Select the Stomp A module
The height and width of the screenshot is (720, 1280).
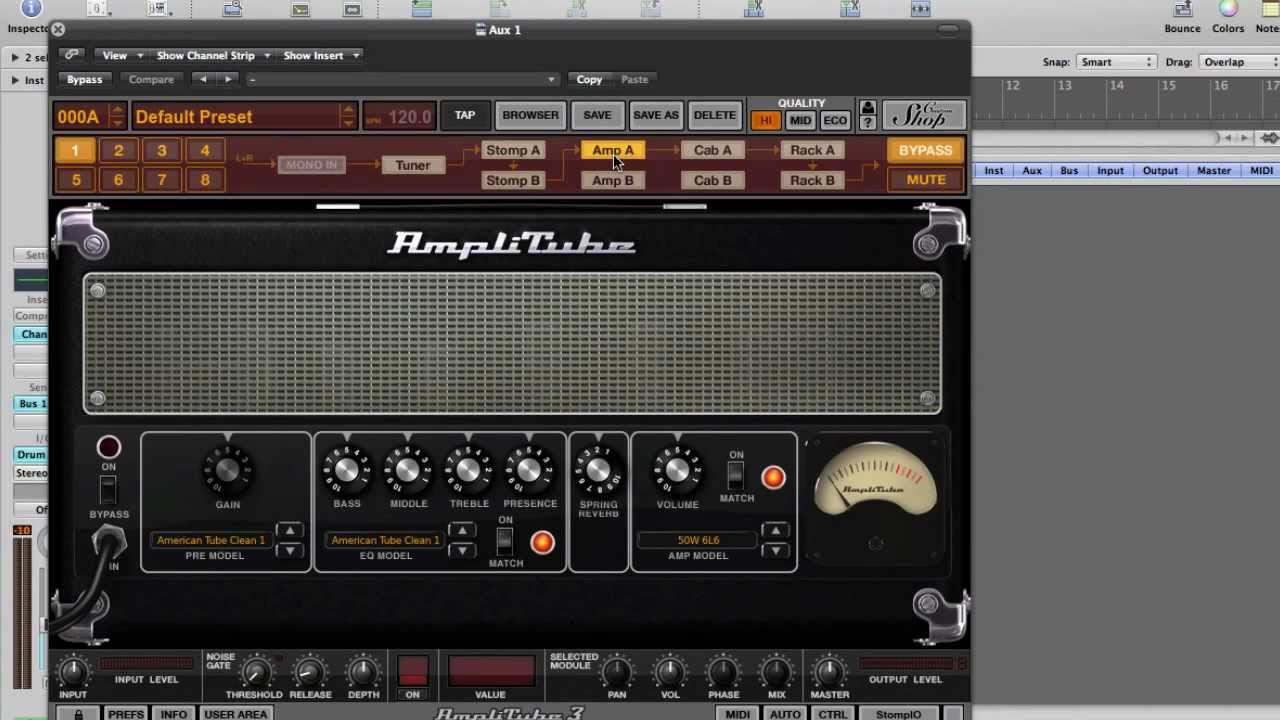(513, 150)
